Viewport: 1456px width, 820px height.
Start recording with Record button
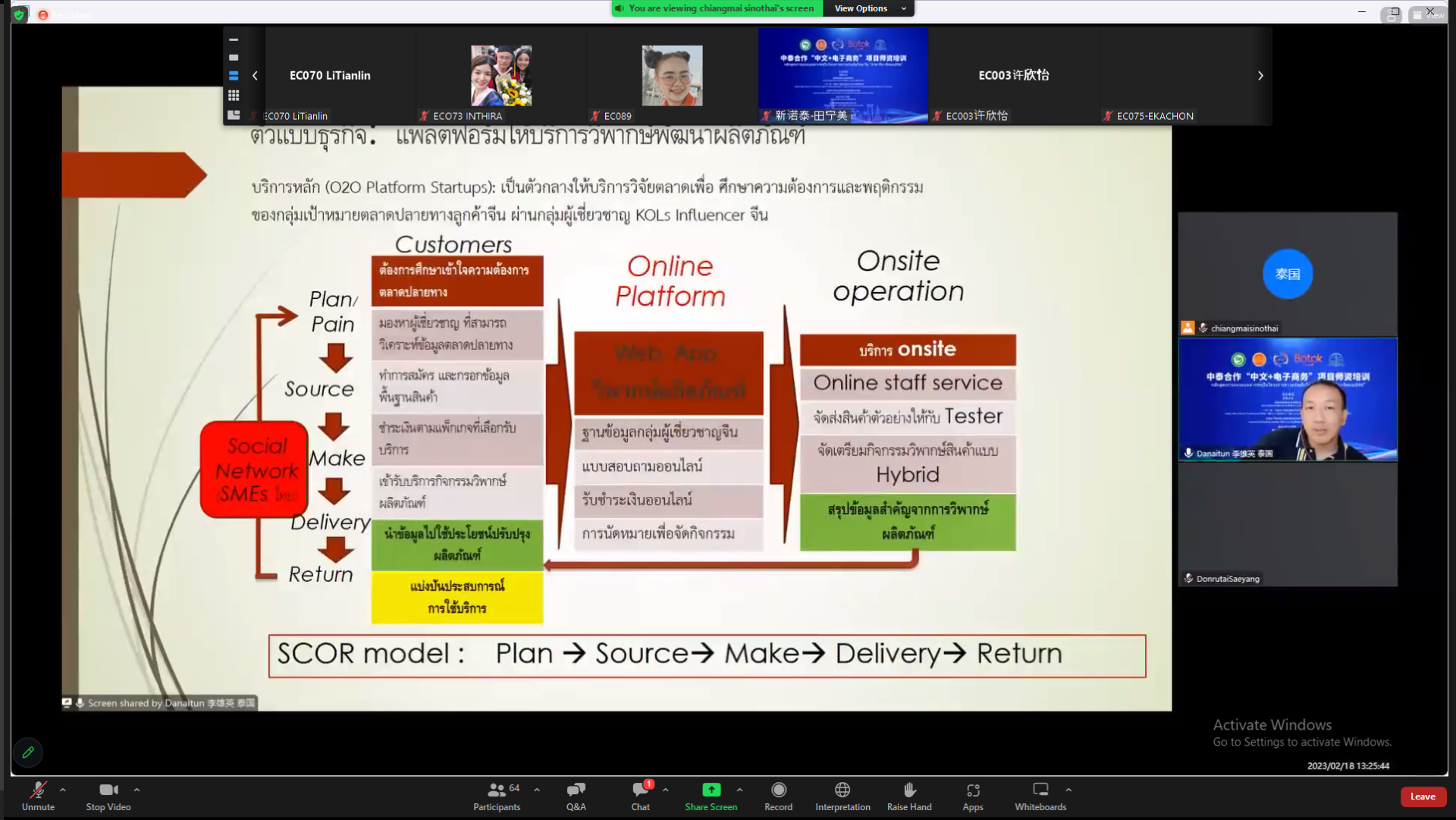point(779,796)
